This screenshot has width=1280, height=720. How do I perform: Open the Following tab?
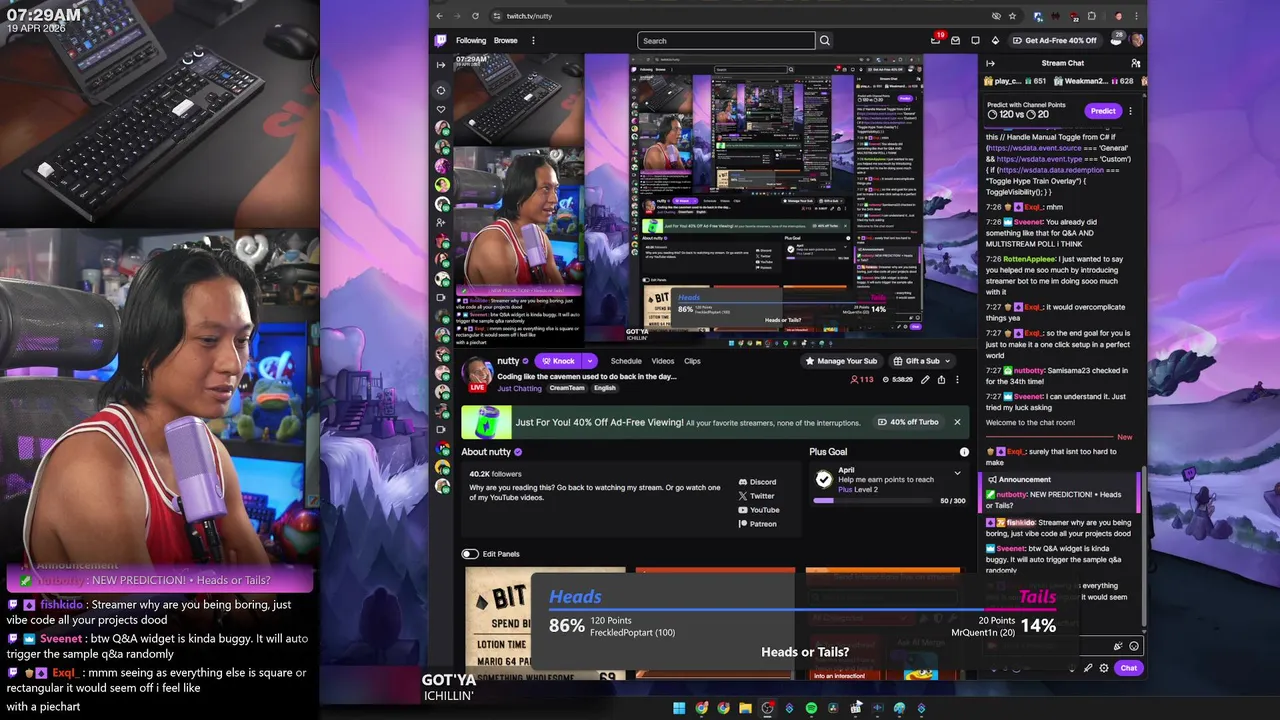tap(471, 41)
